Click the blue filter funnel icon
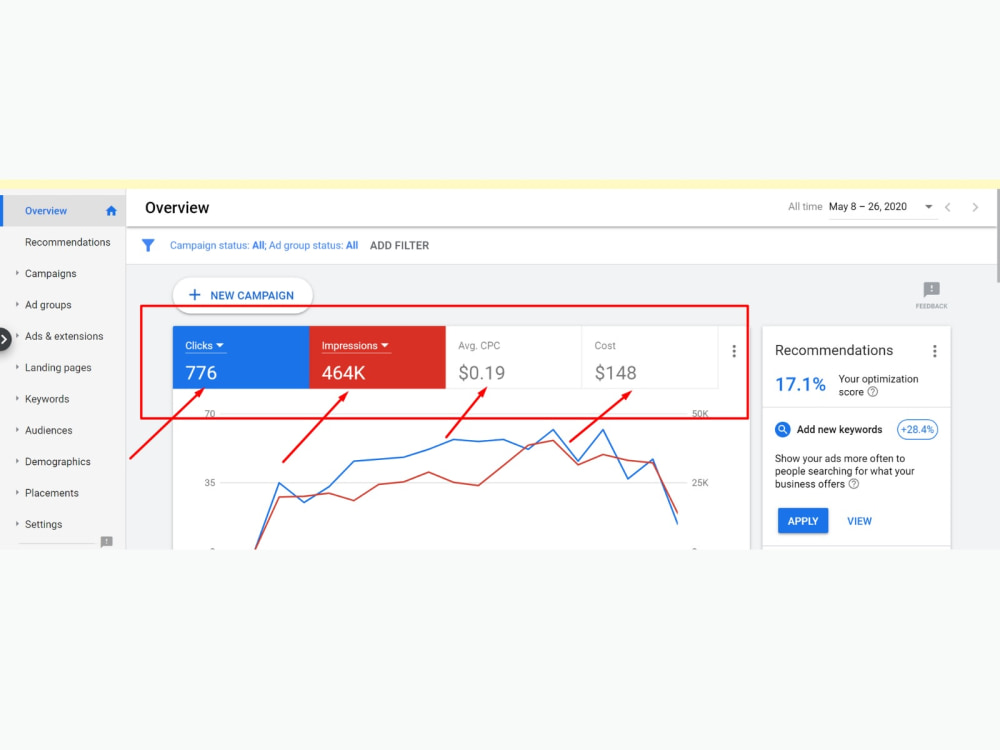1000x750 pixels. pos(148,246)
